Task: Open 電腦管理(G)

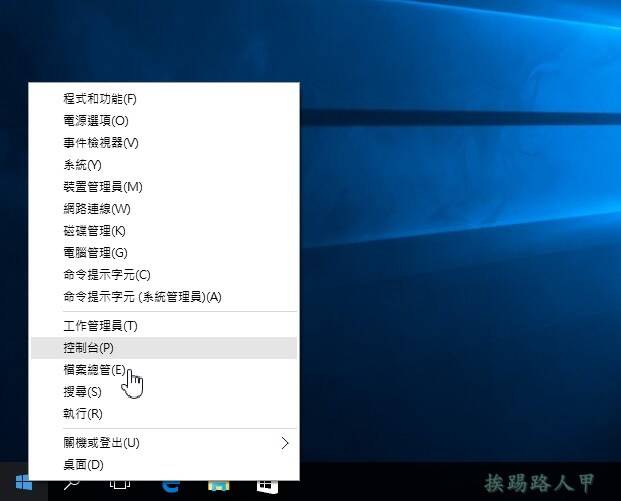Action: [164, 253]
